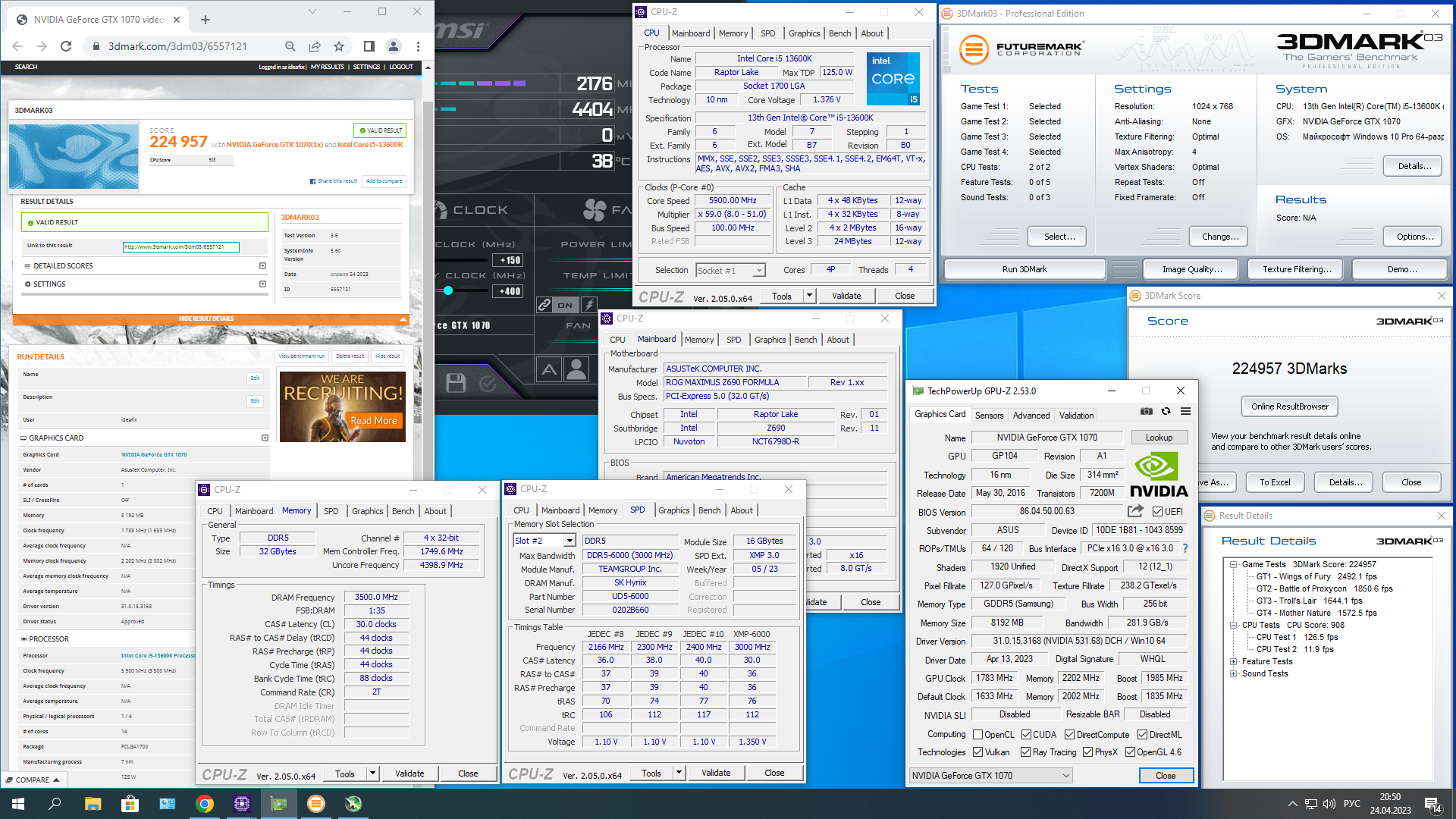Open Memory tab in CPU-Z Mainboard window
Viewport: 1456px width, 819px height.
(x=698, y=340)
